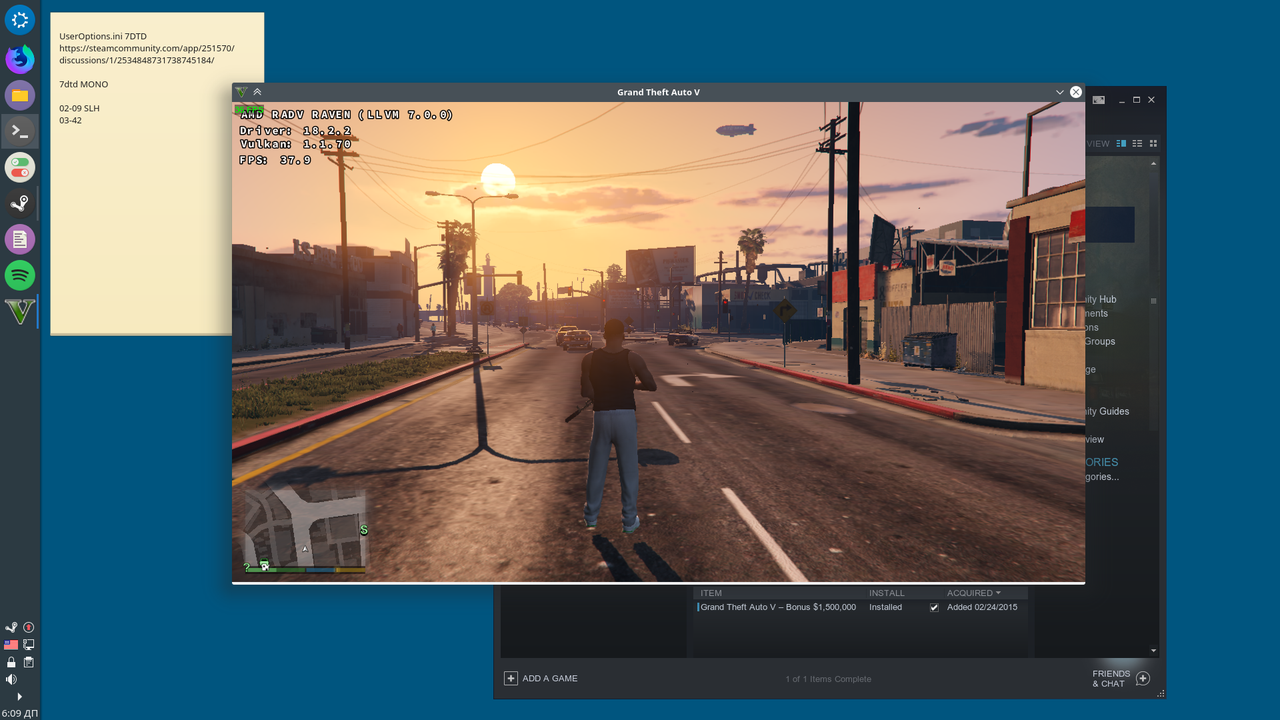Click the Steam tray icon

(11, 627)
